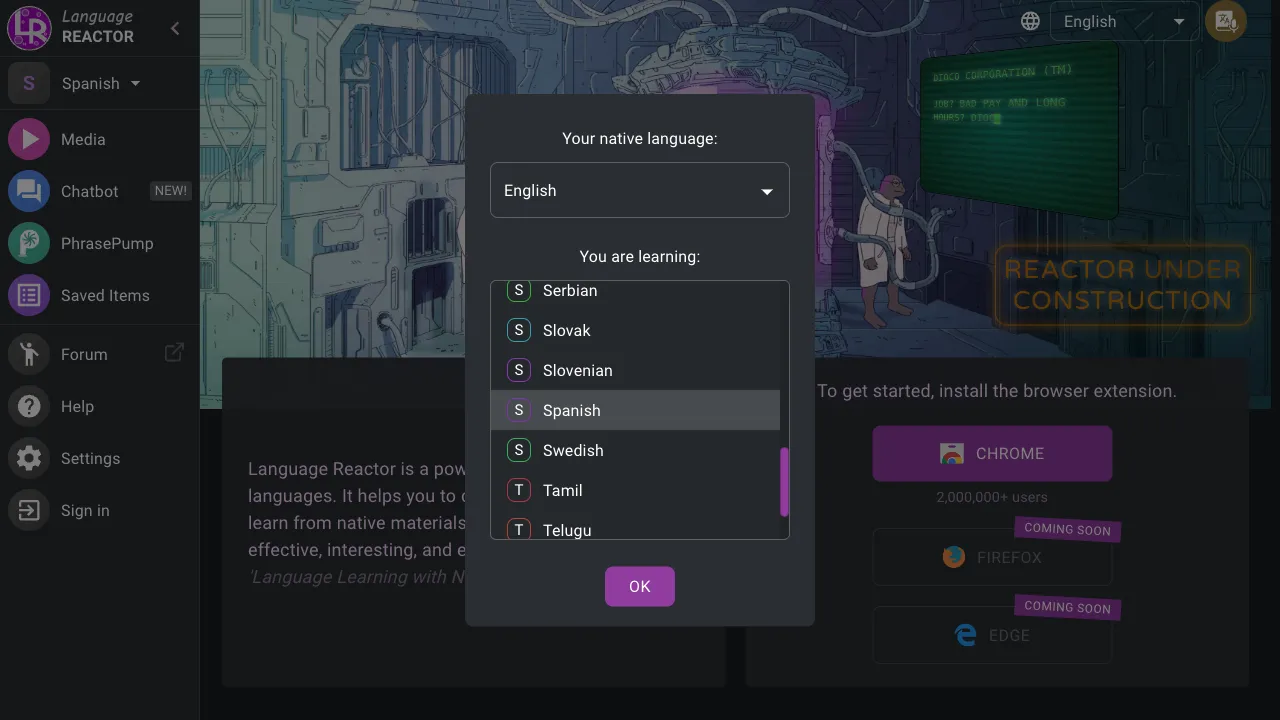Click the Sign in label in the sidebar

click(85, 510)
